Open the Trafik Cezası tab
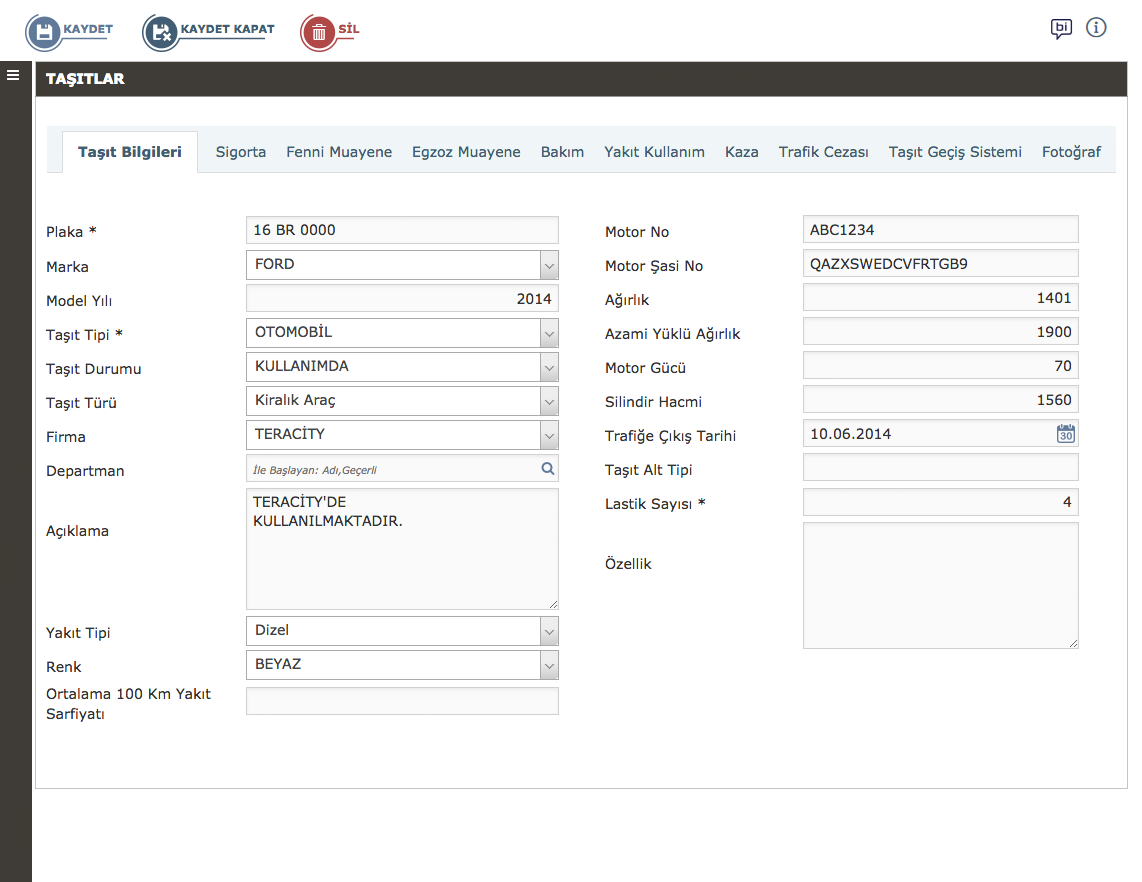The width and height of the screenshot is (1142, 882). (823, 152)
